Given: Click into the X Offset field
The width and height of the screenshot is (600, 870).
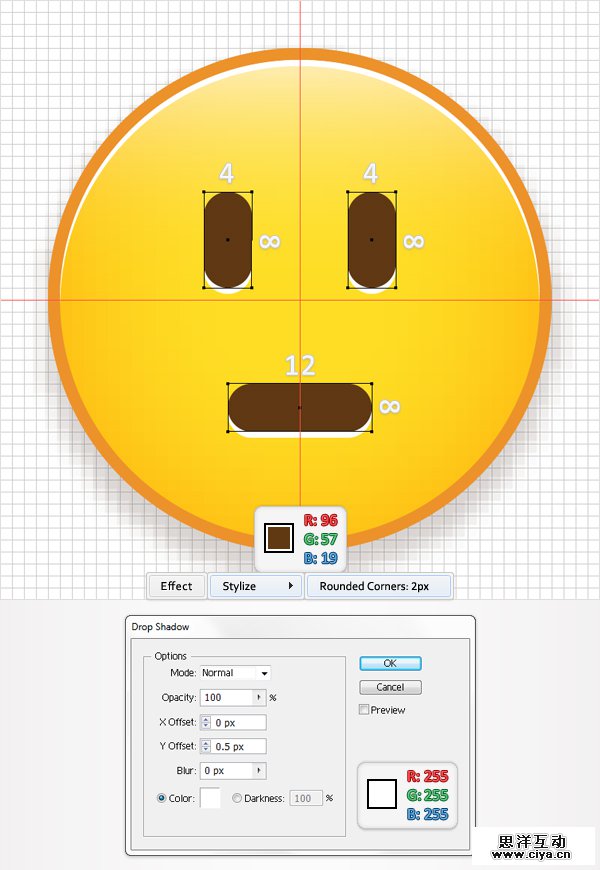Looking at the screenshot, I should pyautogui.click(x=239, y=722).
